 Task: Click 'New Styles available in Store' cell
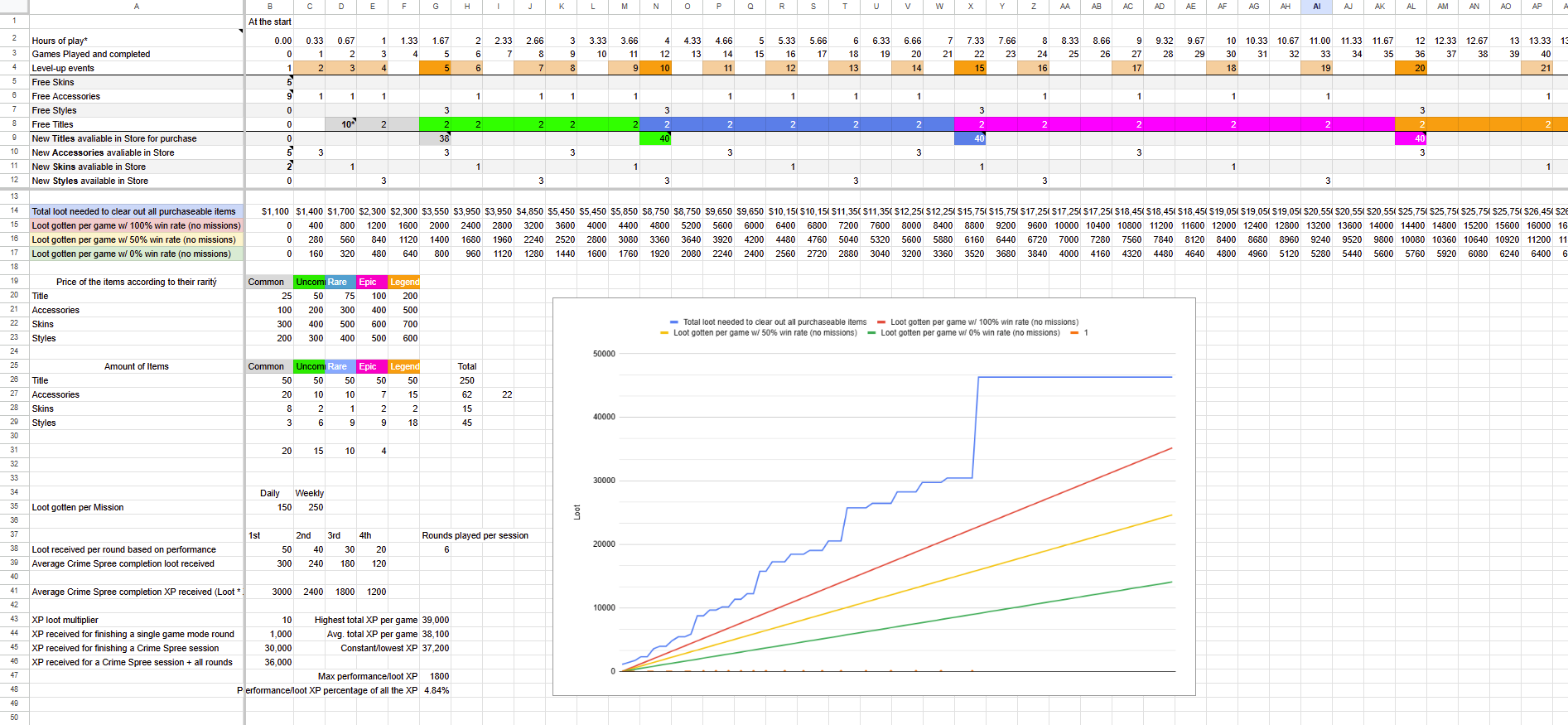click(x=137, y=181)
